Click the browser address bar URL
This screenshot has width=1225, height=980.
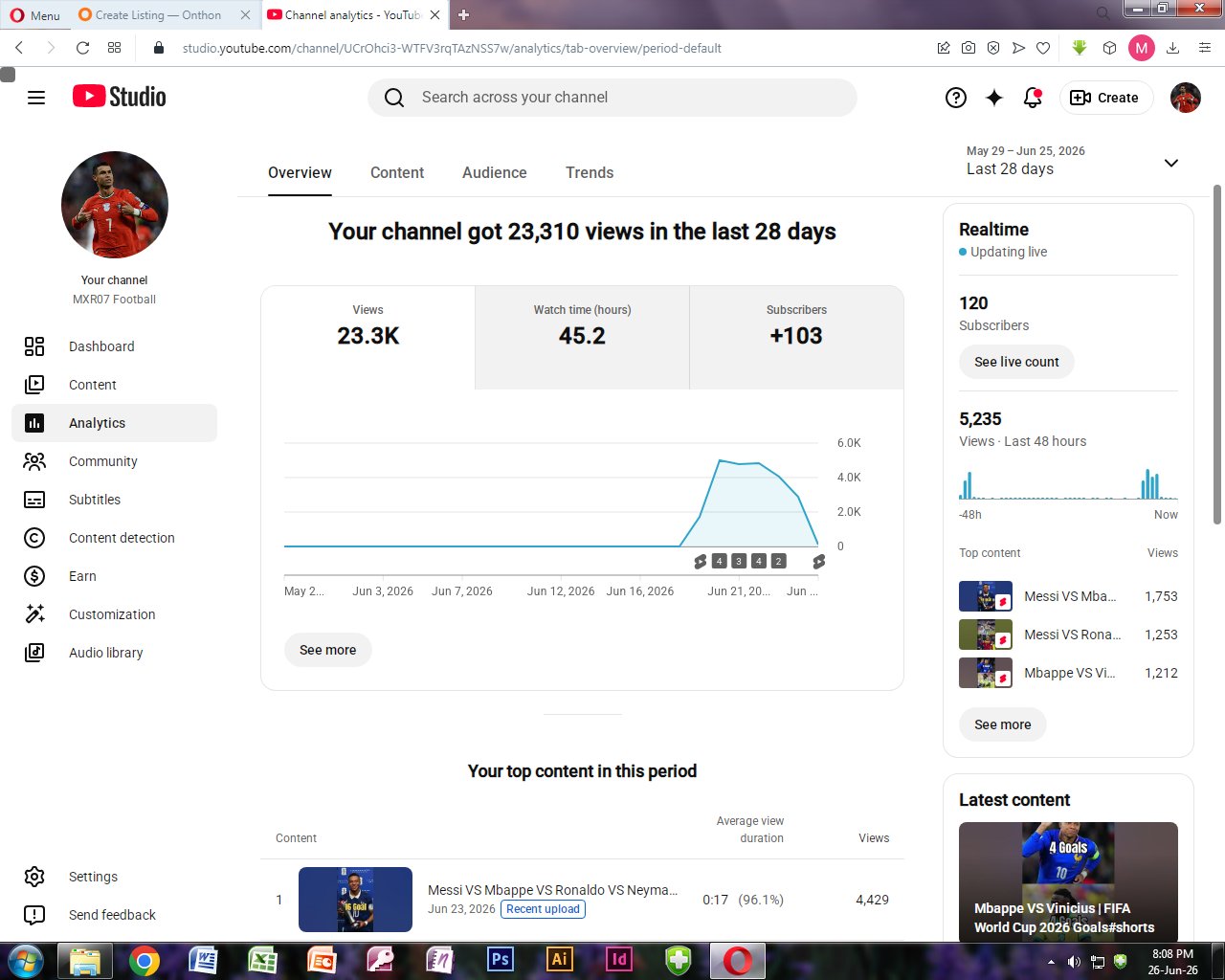[x=452, y=48]
